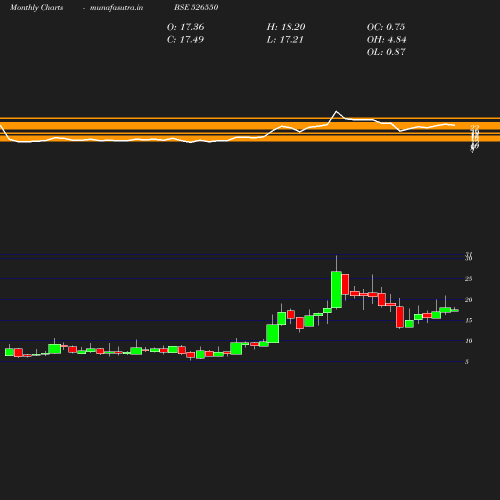Click the price axis label 5
This screenshot has width=500, height=500.
pyautogui.click(x=467, y=362)
